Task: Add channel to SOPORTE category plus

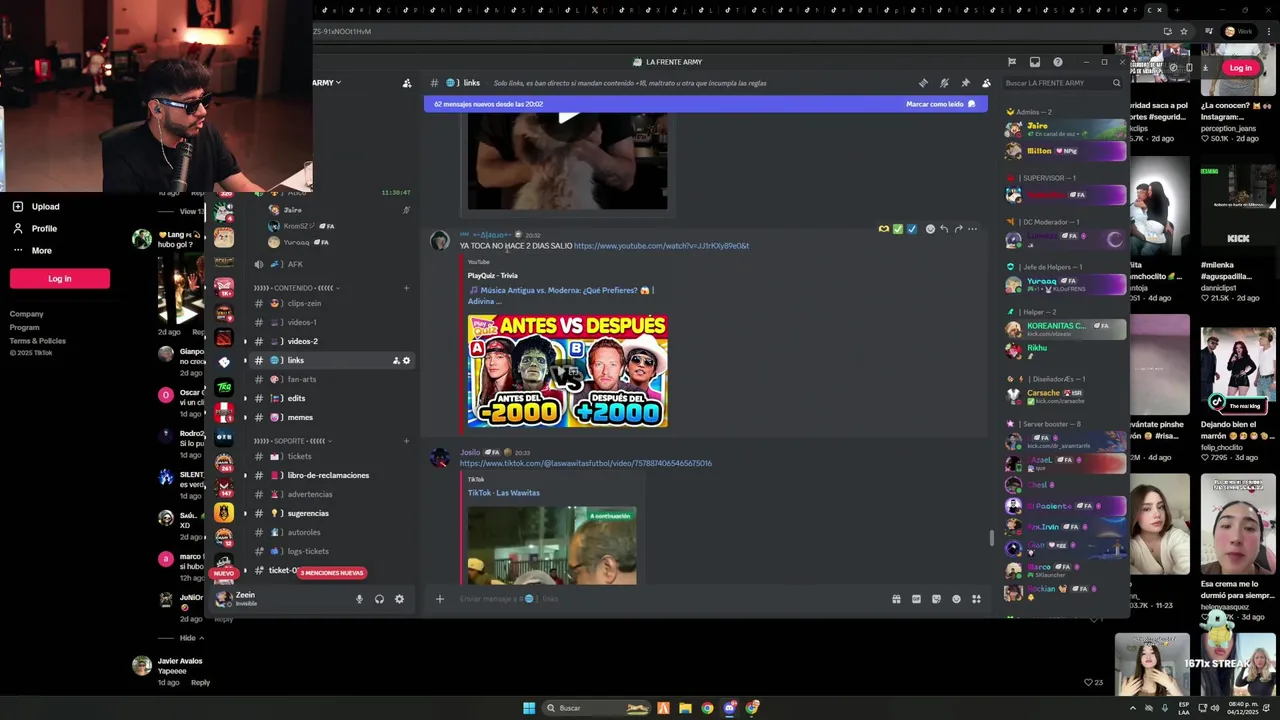Action: coord(406,441)
